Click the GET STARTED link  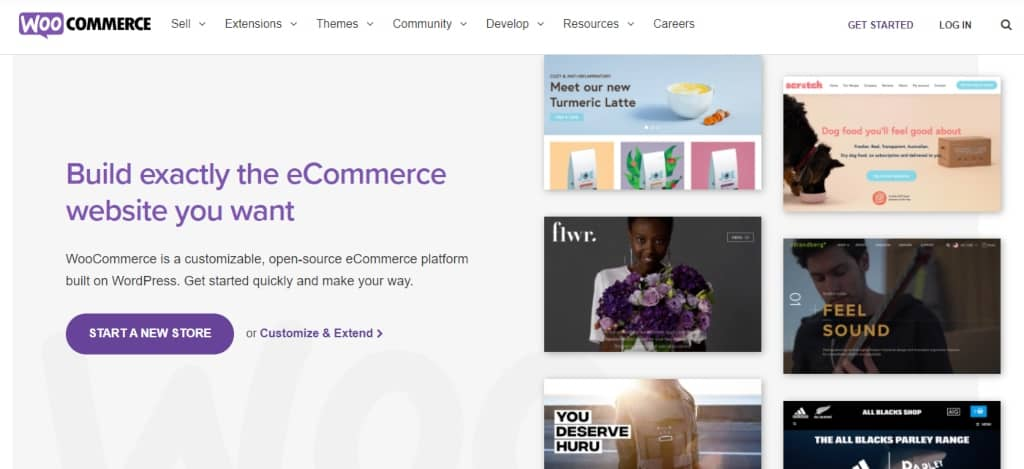(x=880, y=25)
